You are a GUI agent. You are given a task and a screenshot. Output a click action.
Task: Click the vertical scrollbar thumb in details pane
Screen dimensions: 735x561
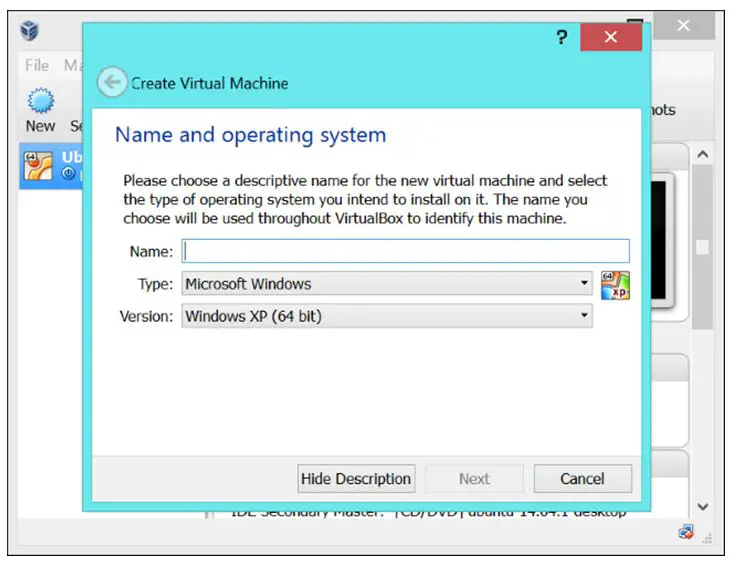click(702, 247)
